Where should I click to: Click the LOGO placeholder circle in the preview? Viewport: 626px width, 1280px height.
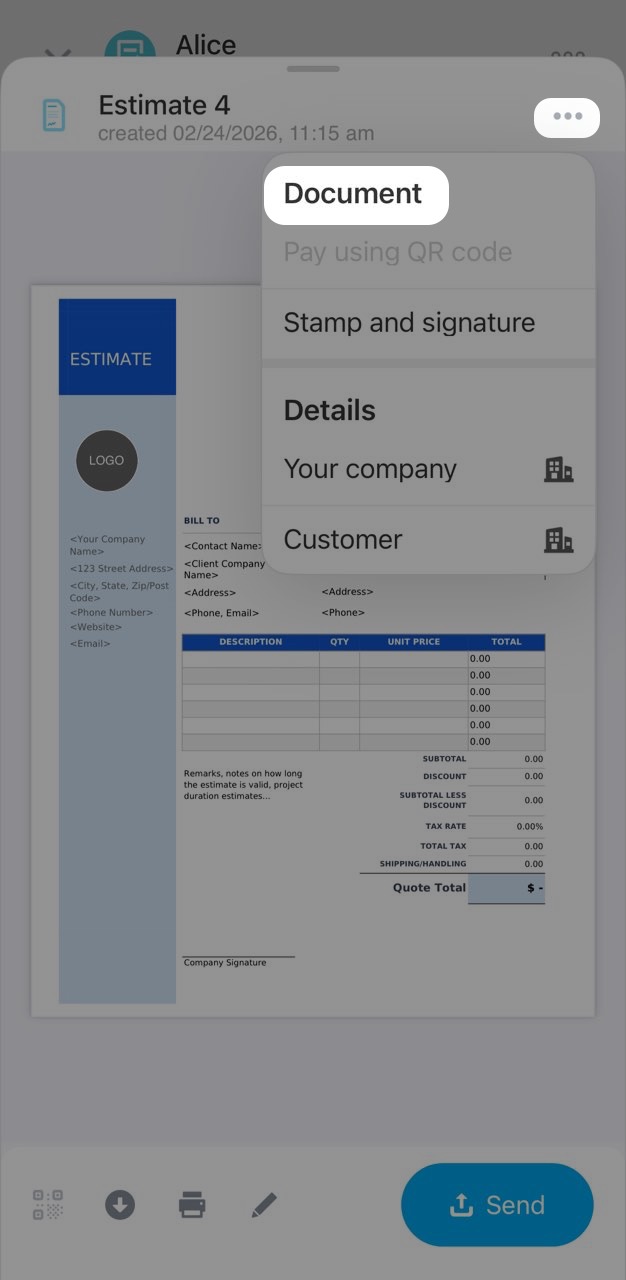pyautogui.click(x=107, y=461)
